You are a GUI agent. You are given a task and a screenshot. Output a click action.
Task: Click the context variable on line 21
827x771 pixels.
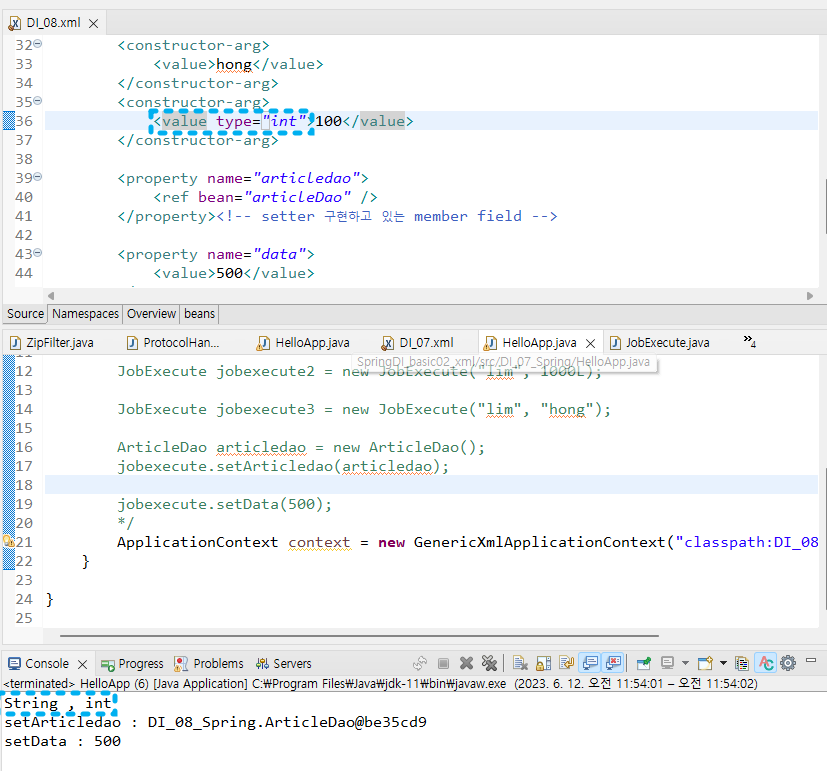[x=319, y=542]
